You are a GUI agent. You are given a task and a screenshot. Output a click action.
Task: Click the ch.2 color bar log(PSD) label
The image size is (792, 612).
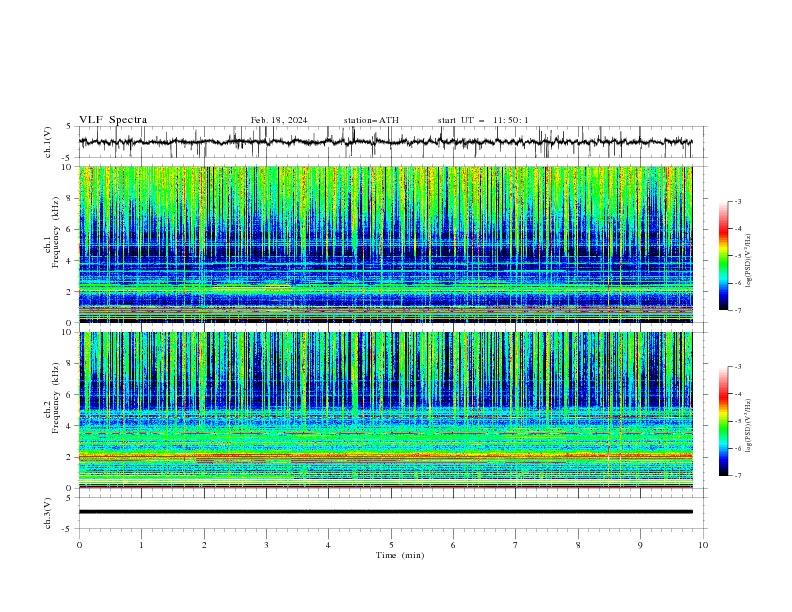pyautogui.click(x=749, y=425)
